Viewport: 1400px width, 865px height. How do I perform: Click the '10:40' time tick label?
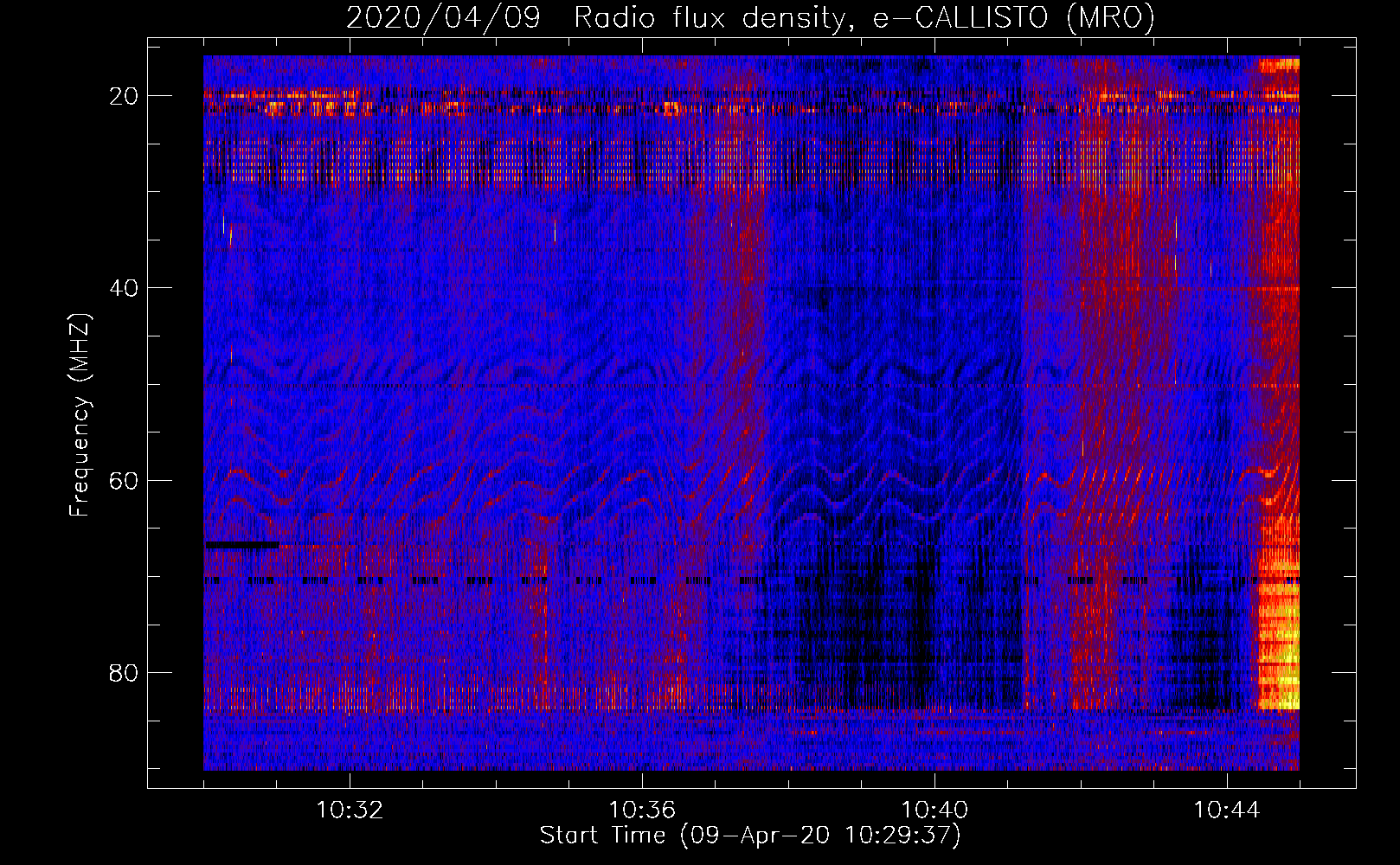pyautogui.click(x=934, y=810)
